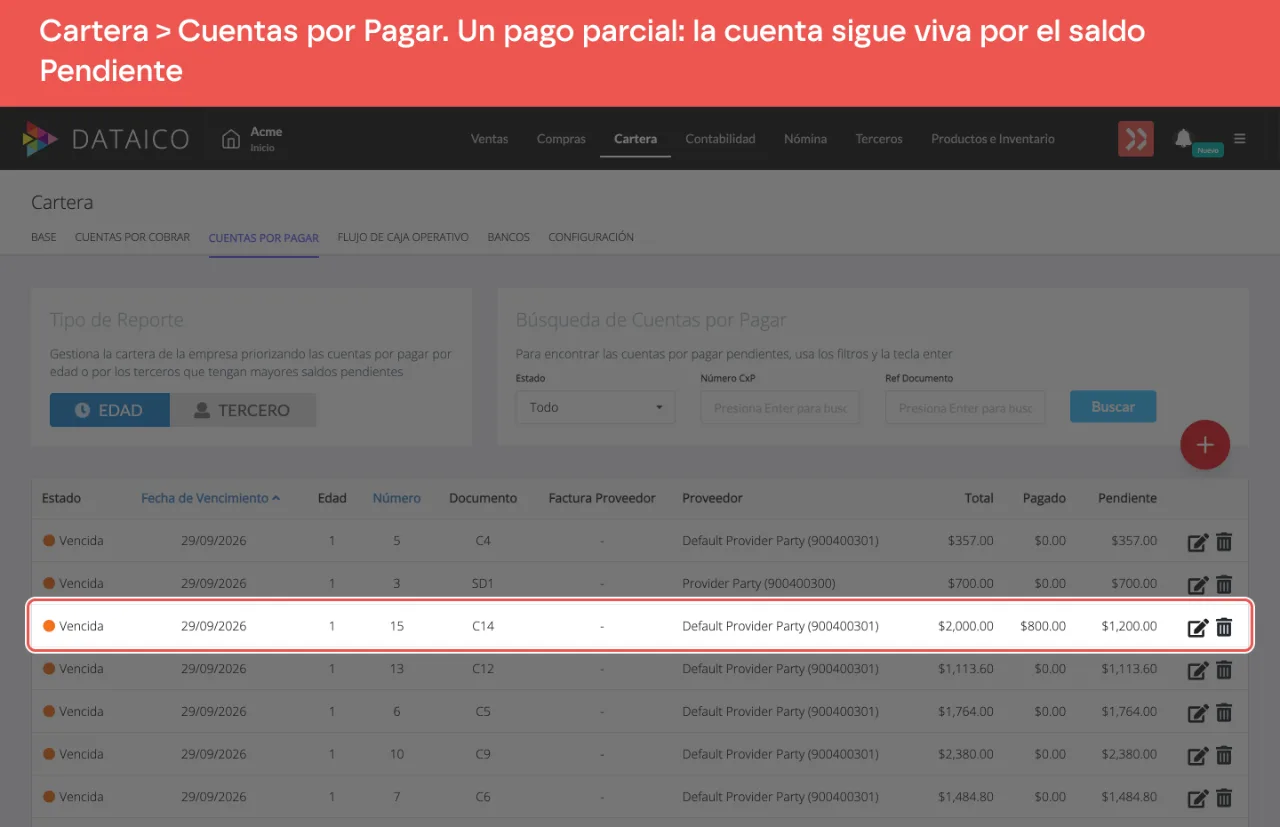Open the hamburger menu icon
This screenshot has height=827, width=1280.
tap(1240, 139)
